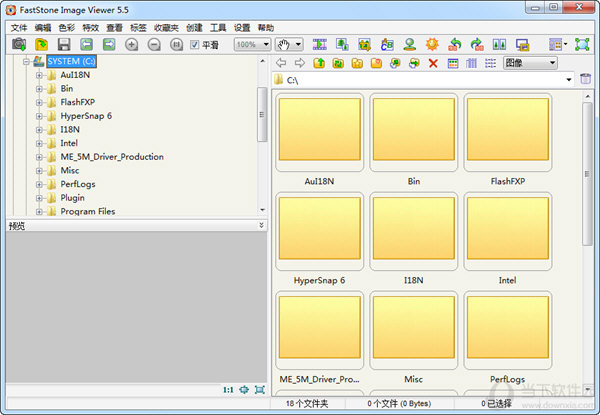Go to next image with the right arrow icon
The height and width of the screenshot is (415, 600).
pyautogui.click(x=109, y=44)
